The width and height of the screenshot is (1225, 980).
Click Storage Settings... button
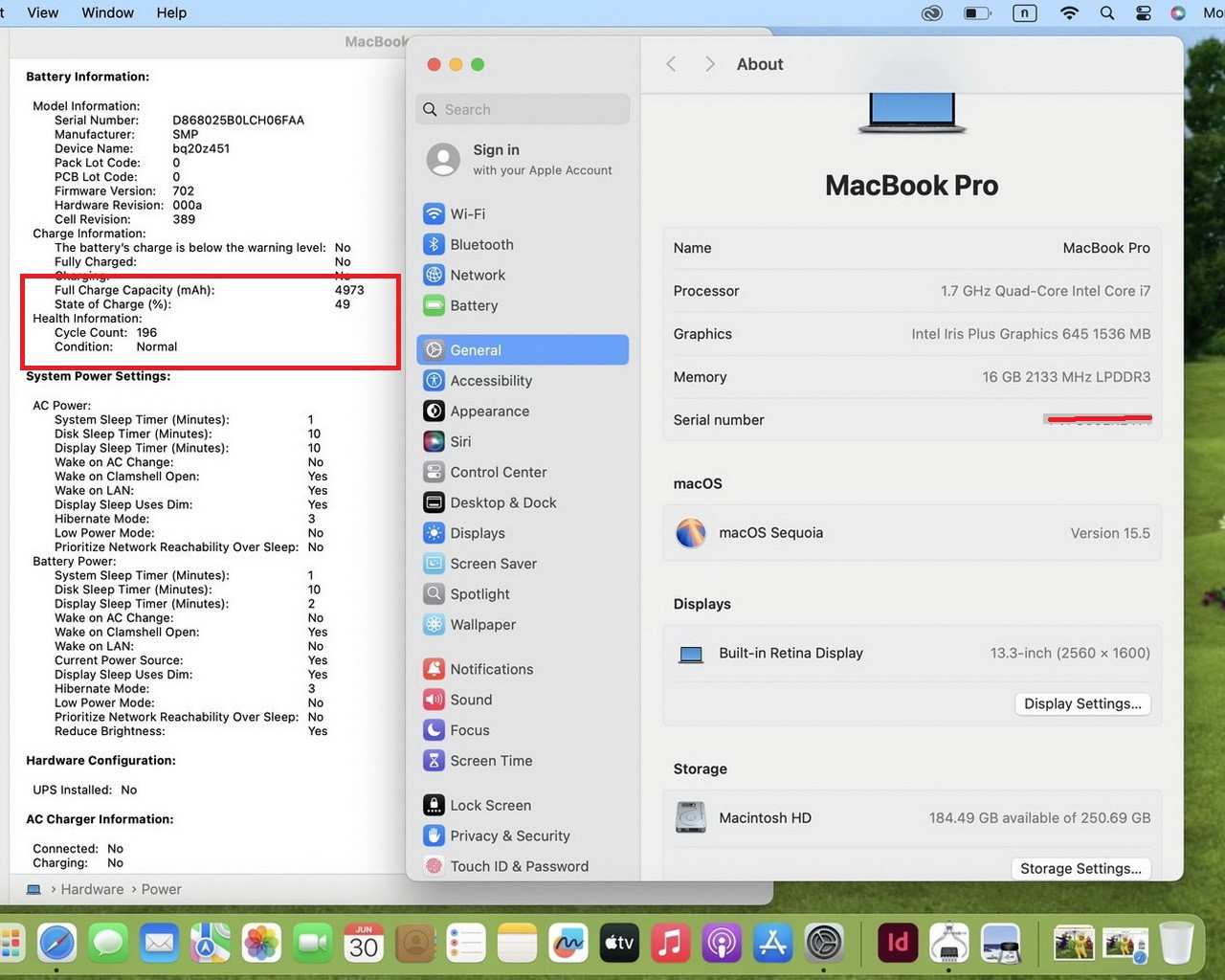point(1080,869)
